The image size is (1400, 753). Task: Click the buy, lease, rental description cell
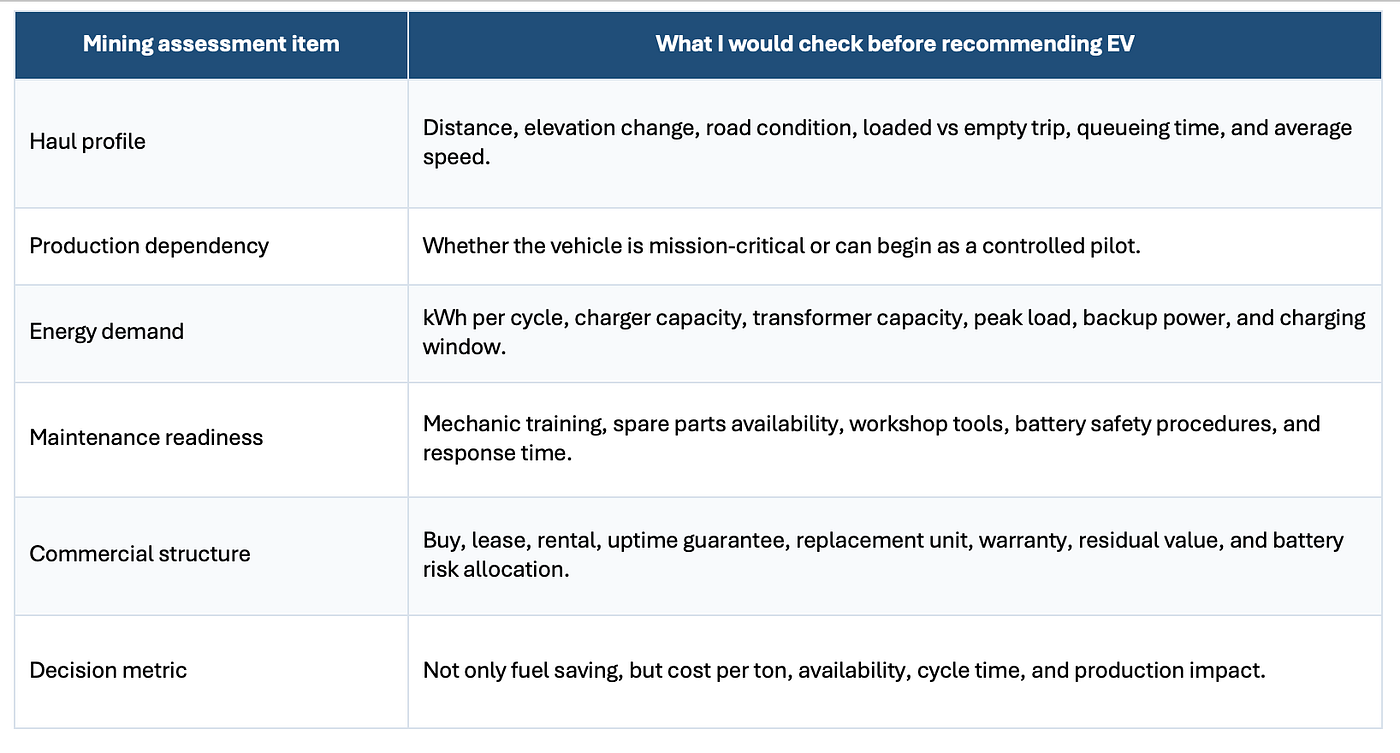[895, 555]
